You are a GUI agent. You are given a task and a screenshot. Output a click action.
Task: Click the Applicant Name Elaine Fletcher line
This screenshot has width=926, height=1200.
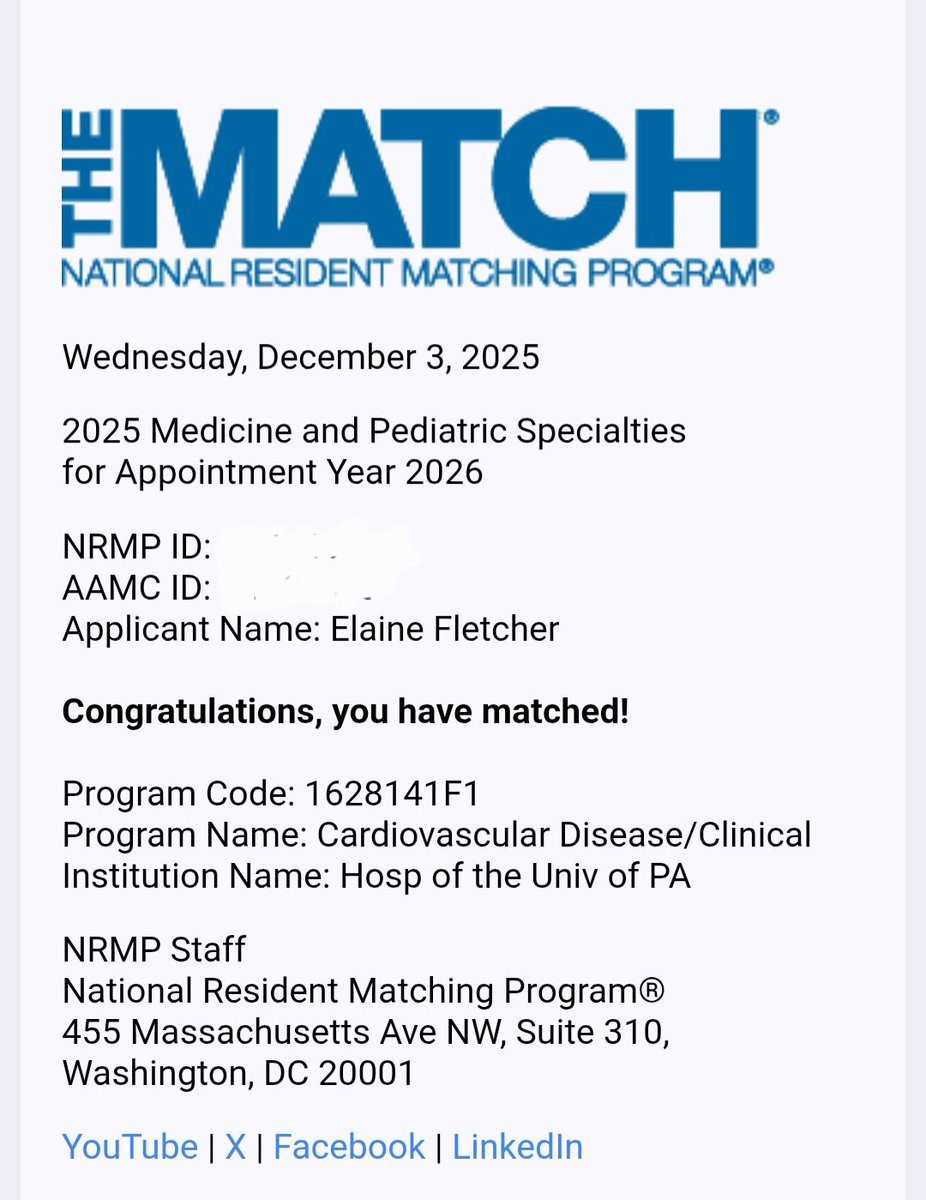(x=310, y=629)
